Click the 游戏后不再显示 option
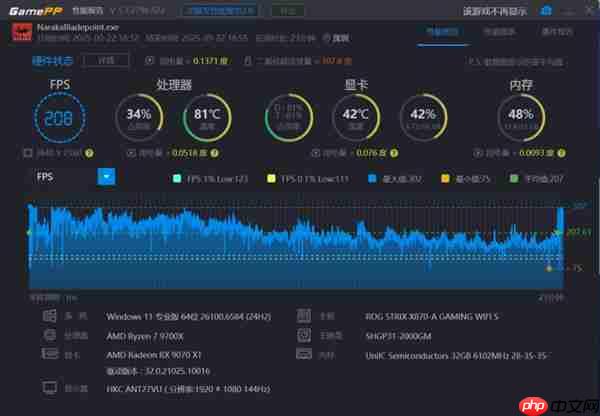600x416 pixels. tap(495, 11)
